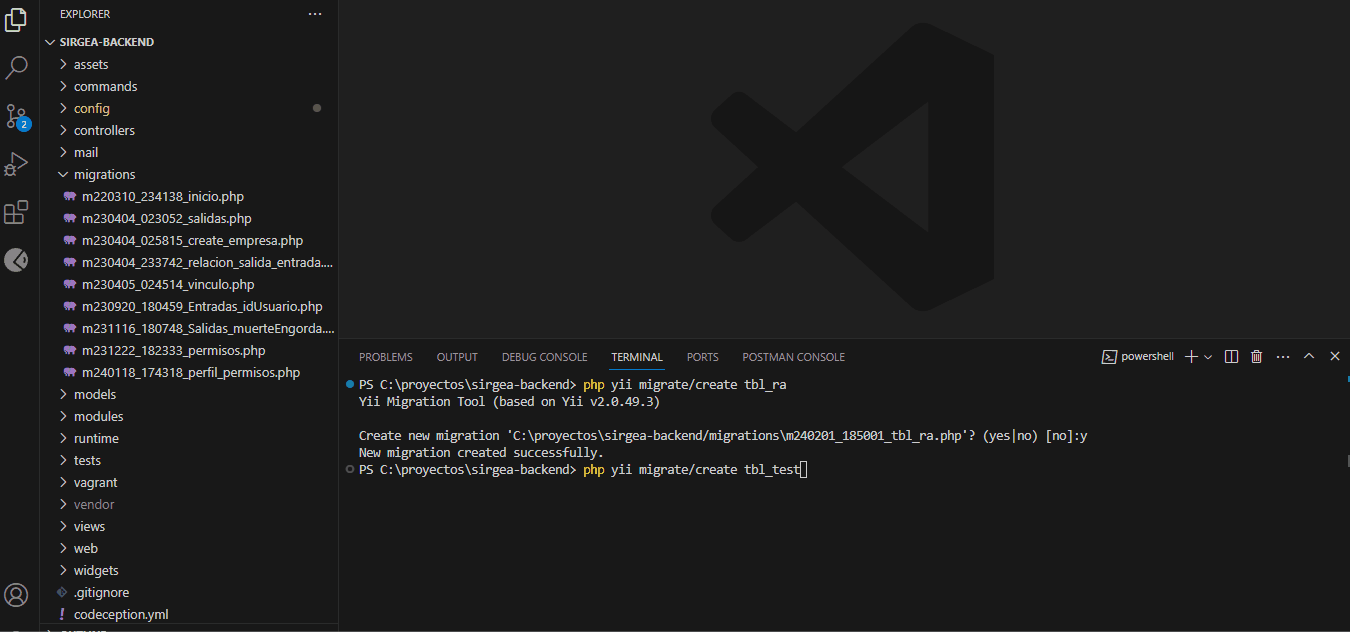This screenshot has width=1350, height=632.
Task: Open the codeception.yml file
Action: pos(189,614)
